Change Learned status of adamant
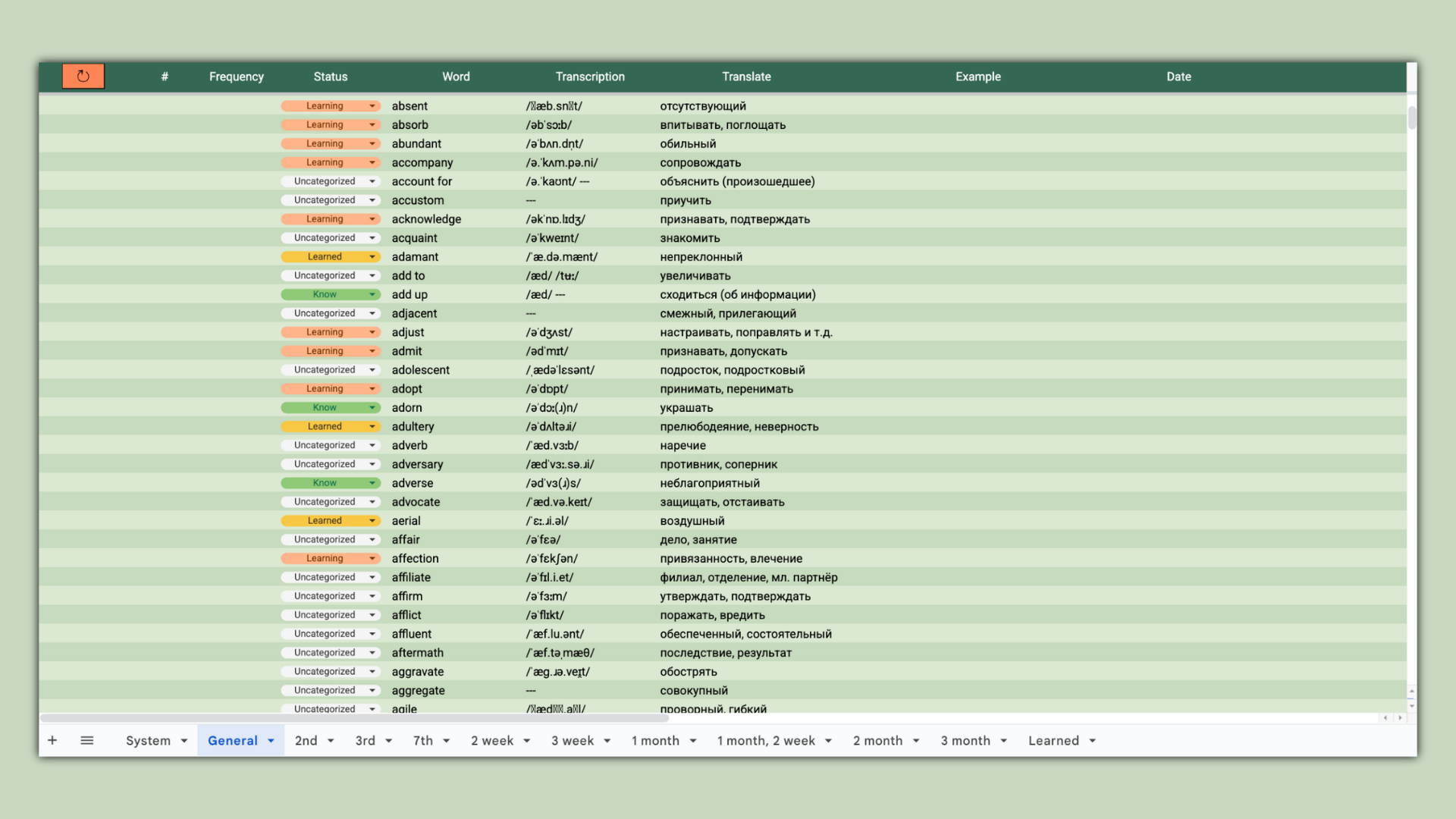The image size is (1456, 819). click(372, 257)
